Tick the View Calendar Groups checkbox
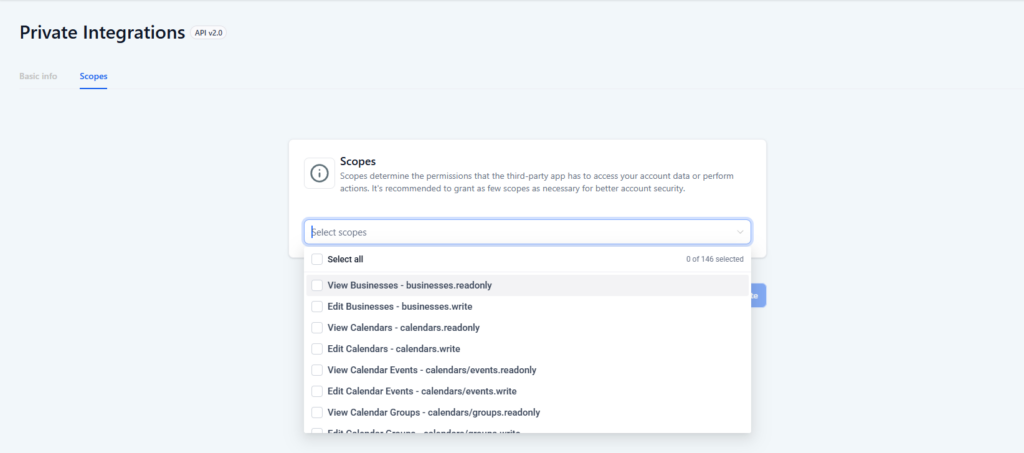Image resolution: width=1024 pixels, height=453 pixels. tap(317, 413)
